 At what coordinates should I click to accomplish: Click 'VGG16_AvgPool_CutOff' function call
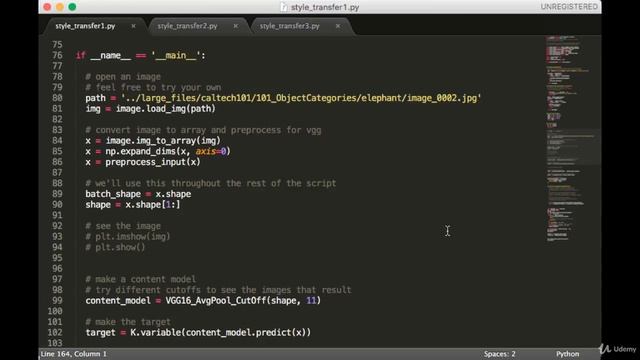[x=216, y=301]
